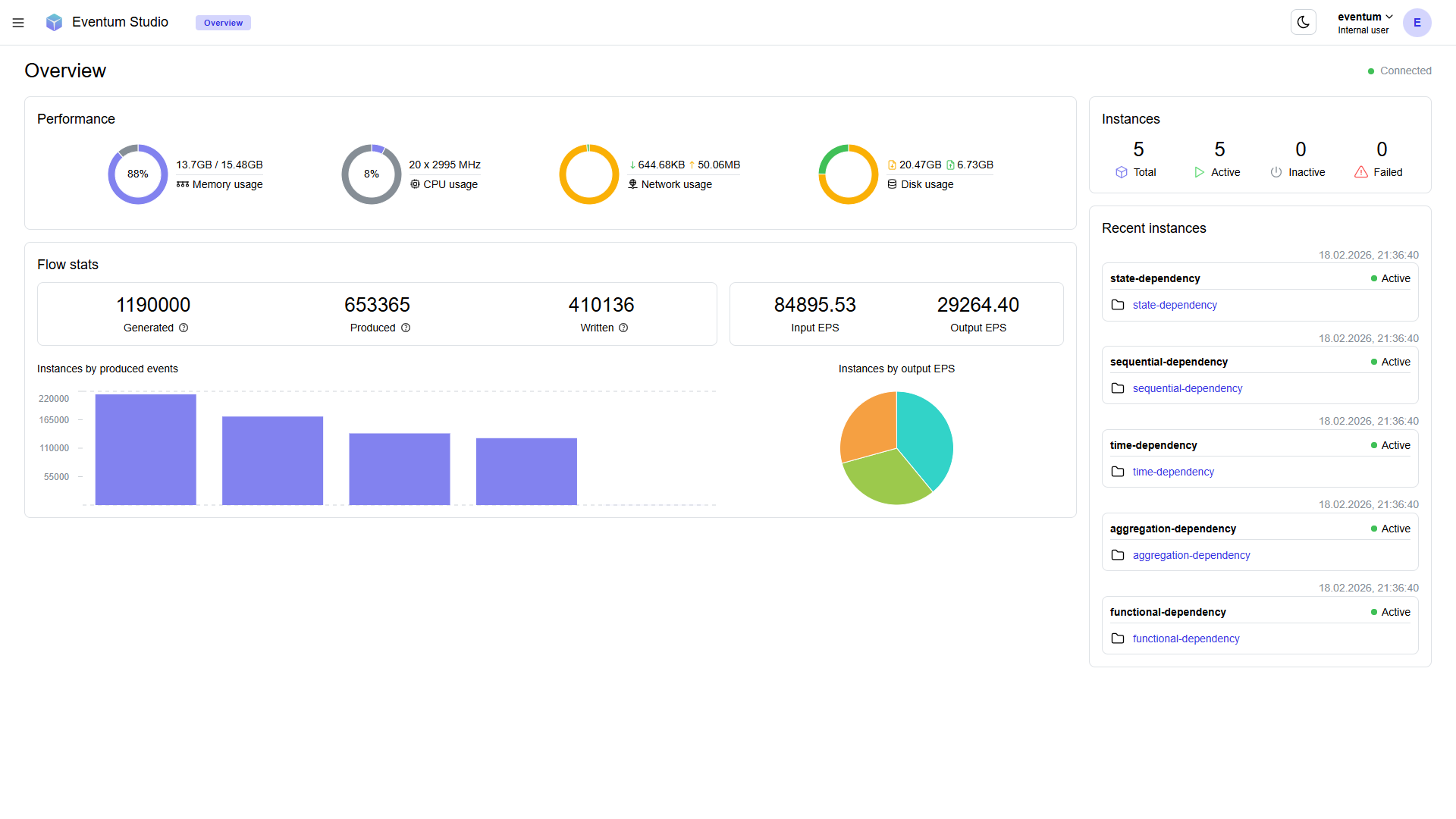This screenshot has height=819, width=1456.
Task: Click the help icon next to Written
Action: pos(623,328)
